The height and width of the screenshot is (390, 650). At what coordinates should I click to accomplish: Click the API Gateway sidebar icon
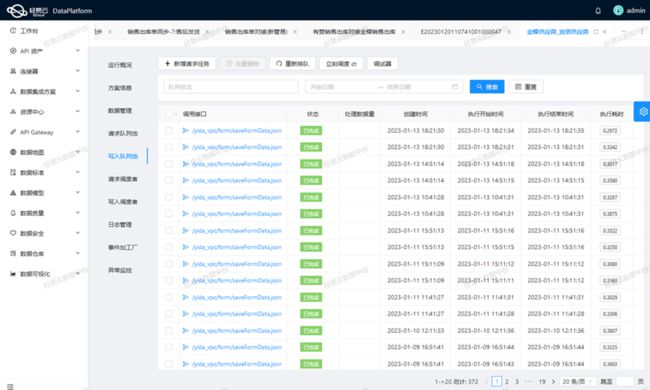pyautogui.click(x=13, y=132)
